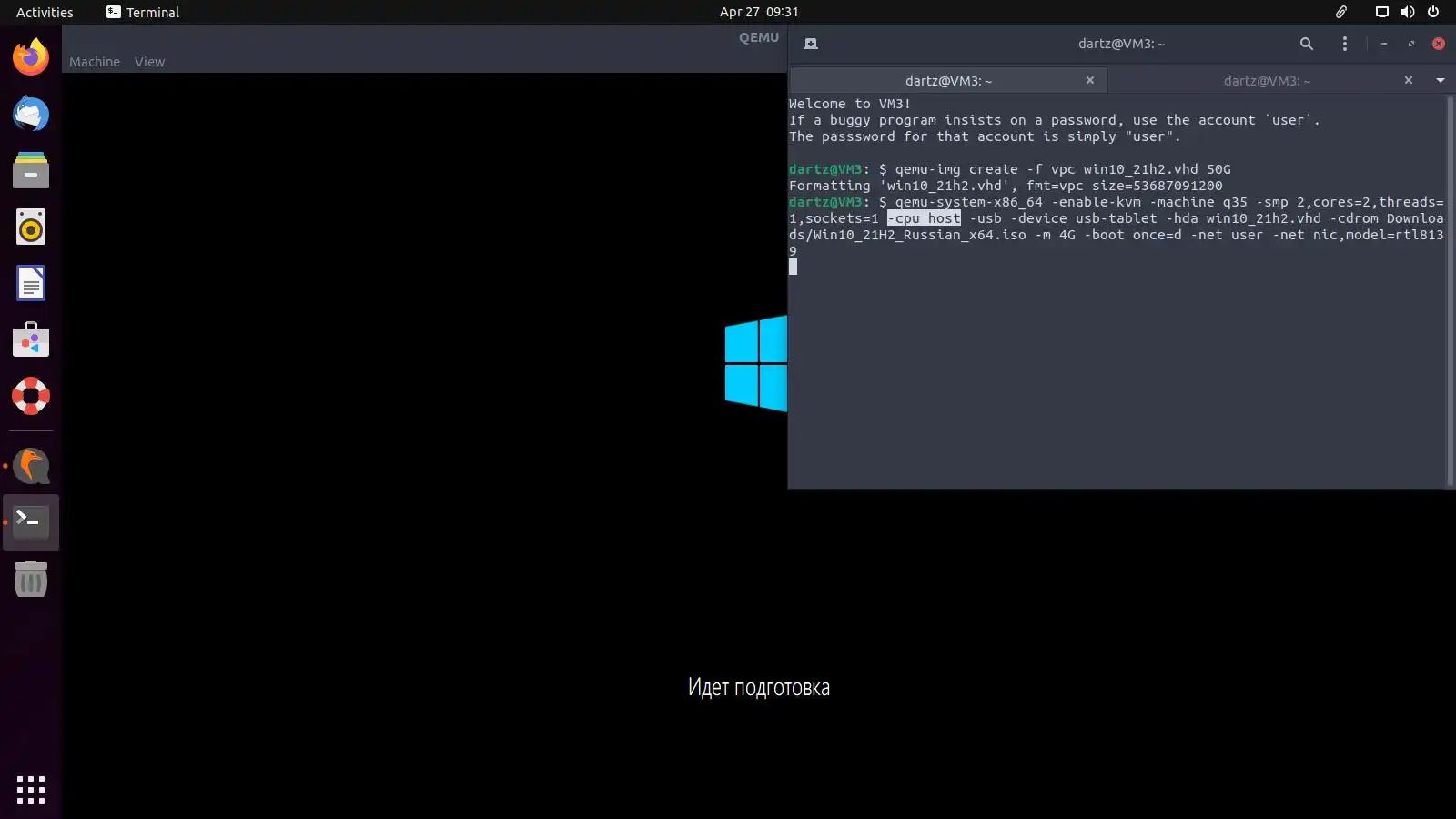
Task: Expand the terminal tab list dropdown
Action: 1441,80
